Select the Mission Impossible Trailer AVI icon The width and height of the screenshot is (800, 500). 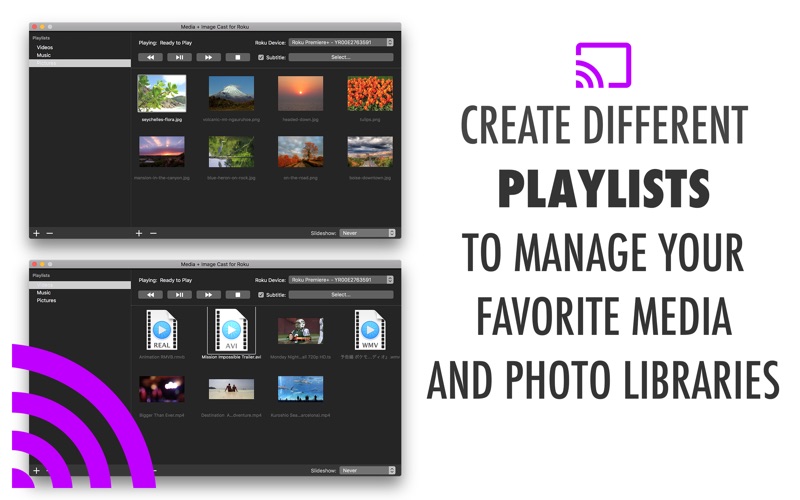(231, 330)
